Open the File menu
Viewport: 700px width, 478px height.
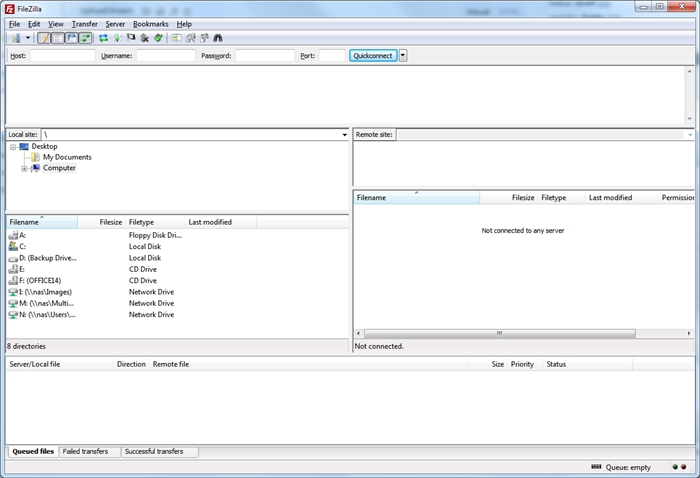[x=14, y=24]
